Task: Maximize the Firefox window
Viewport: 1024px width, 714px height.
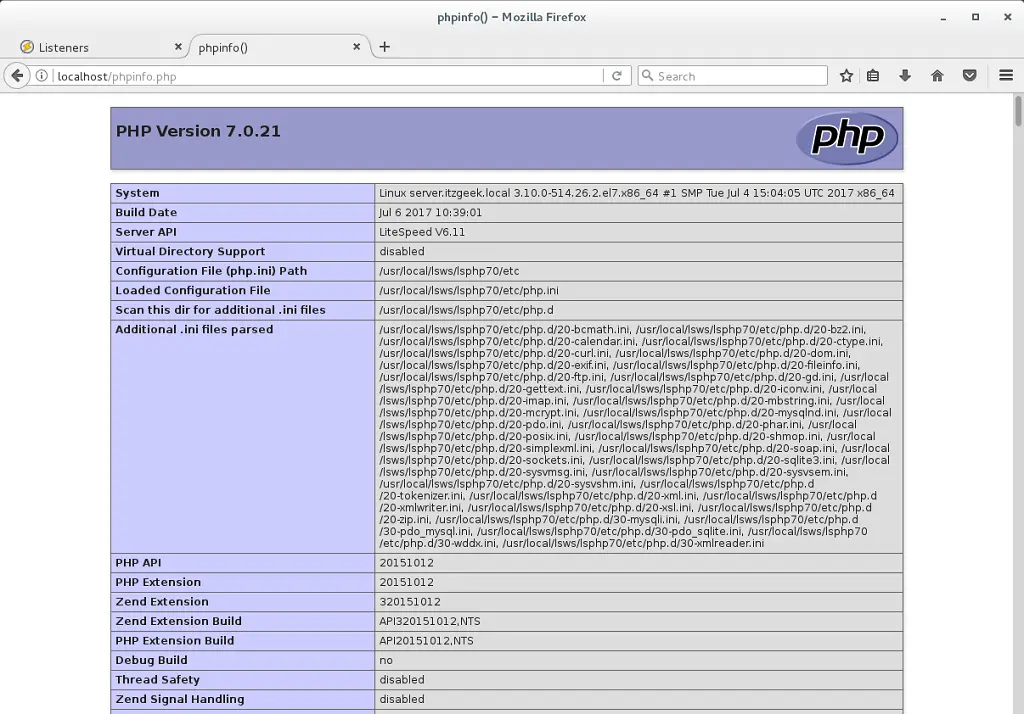Action: click(x=975, y=17)
